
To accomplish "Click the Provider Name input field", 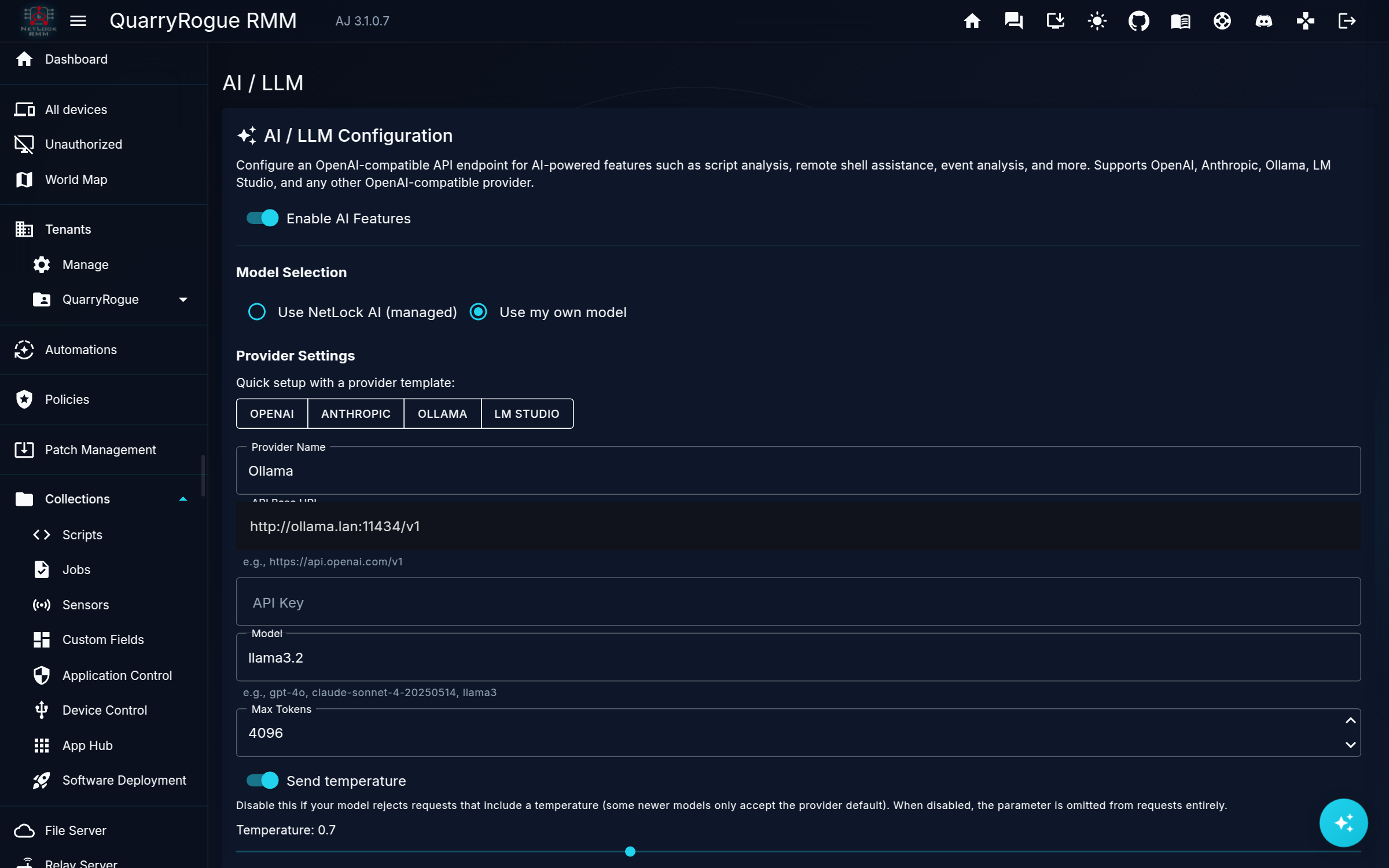I will [x=798, y=470].
